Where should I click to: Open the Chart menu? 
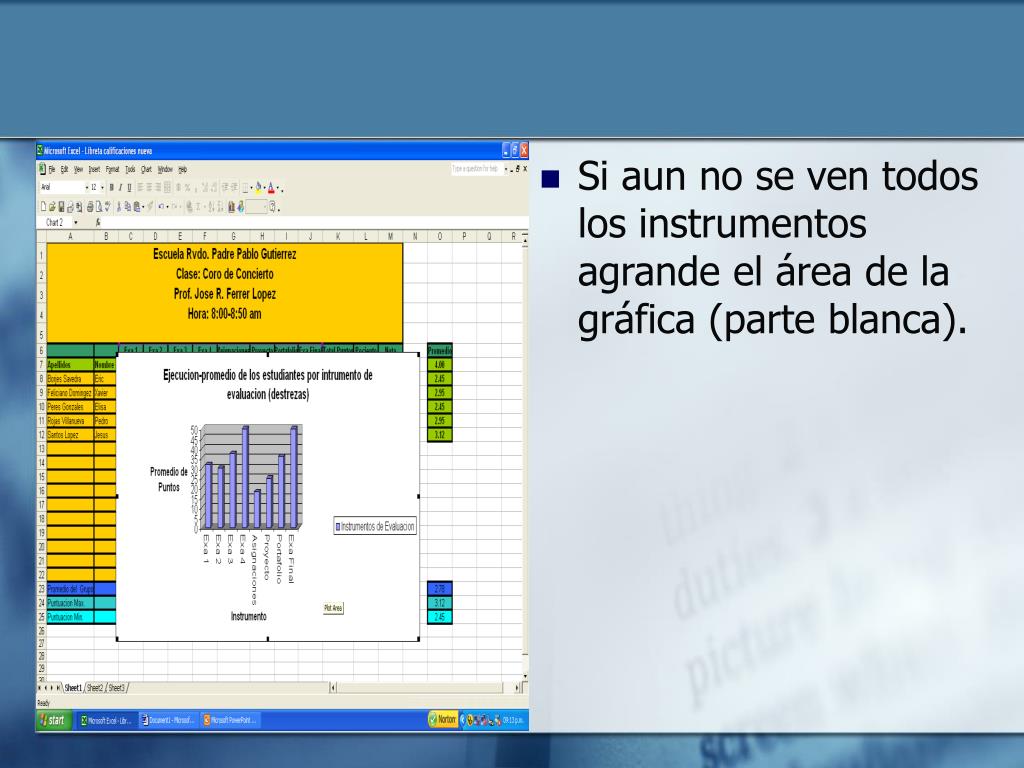(146, 169)
